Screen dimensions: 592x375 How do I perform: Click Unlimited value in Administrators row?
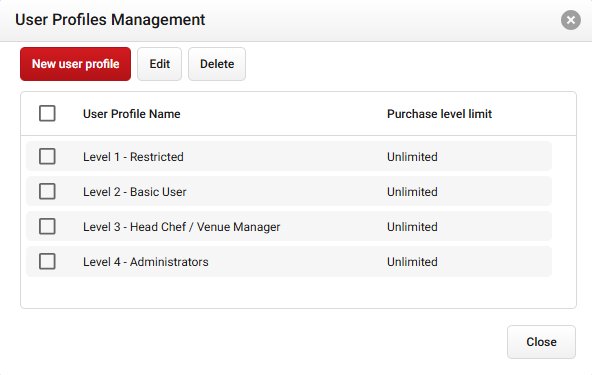(412, 262)
